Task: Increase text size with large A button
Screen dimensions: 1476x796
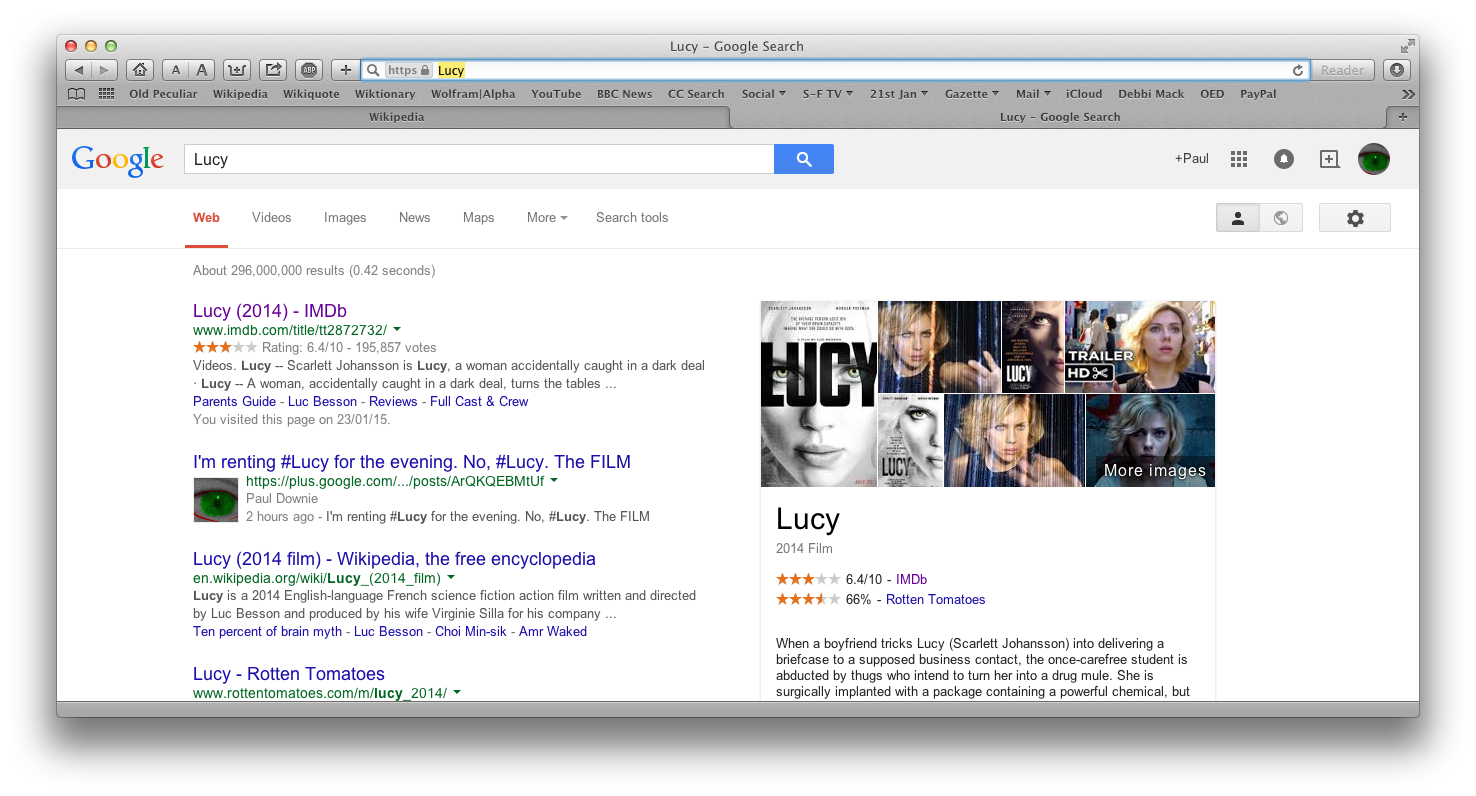Action: pyautogui.click(x=202, y=70)
